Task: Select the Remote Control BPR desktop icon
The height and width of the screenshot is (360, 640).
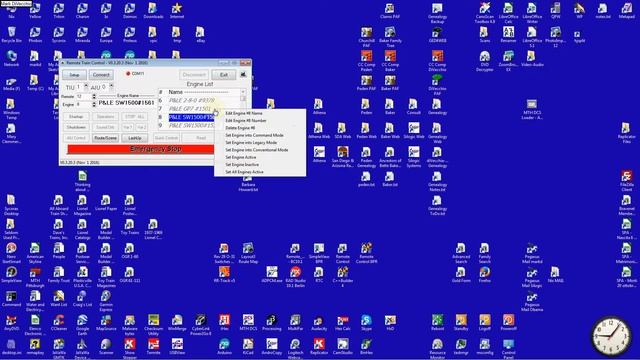Action: tap(366, 253)
